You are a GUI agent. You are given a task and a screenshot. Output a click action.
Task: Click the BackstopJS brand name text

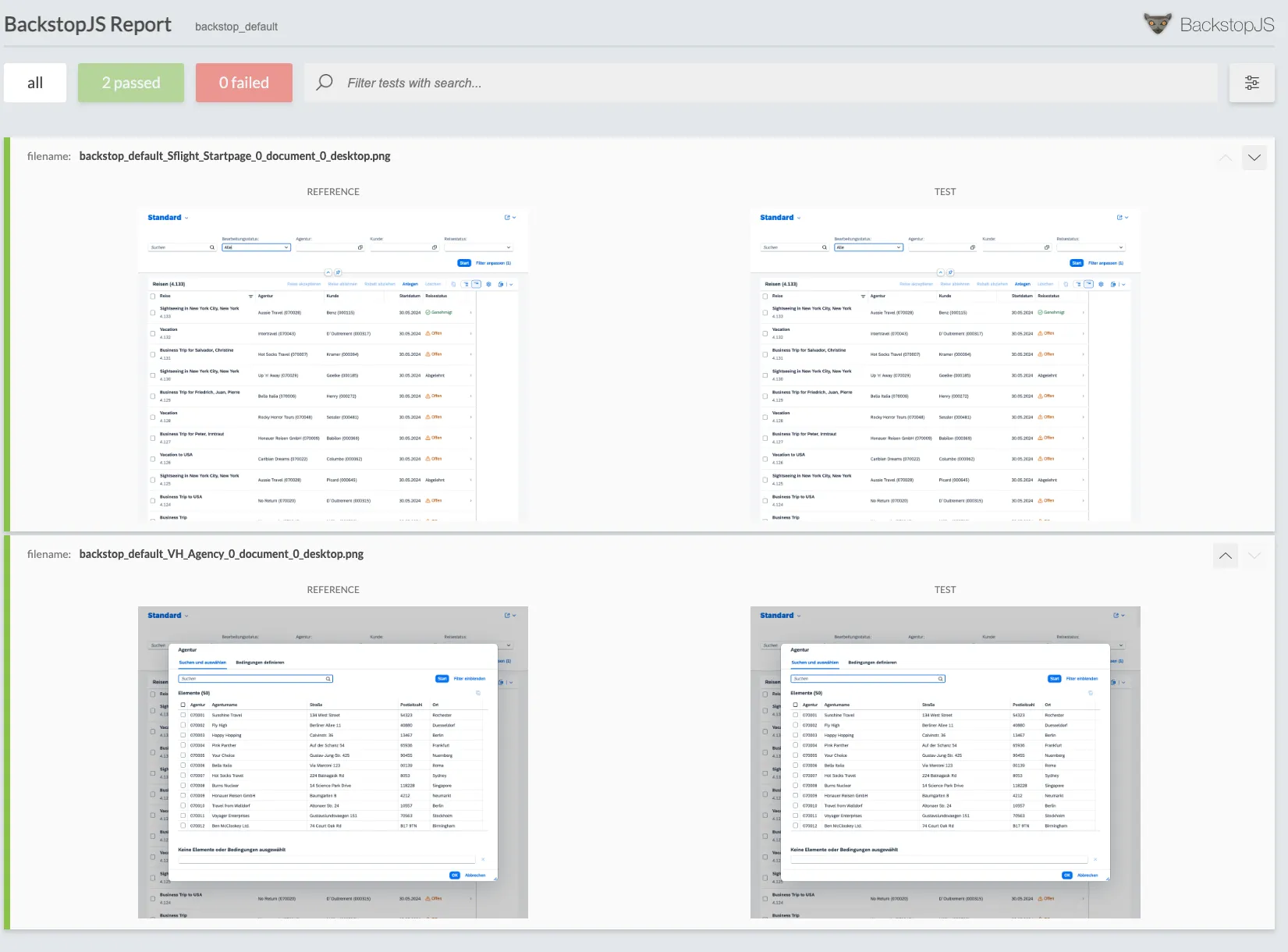(1226, 25)
